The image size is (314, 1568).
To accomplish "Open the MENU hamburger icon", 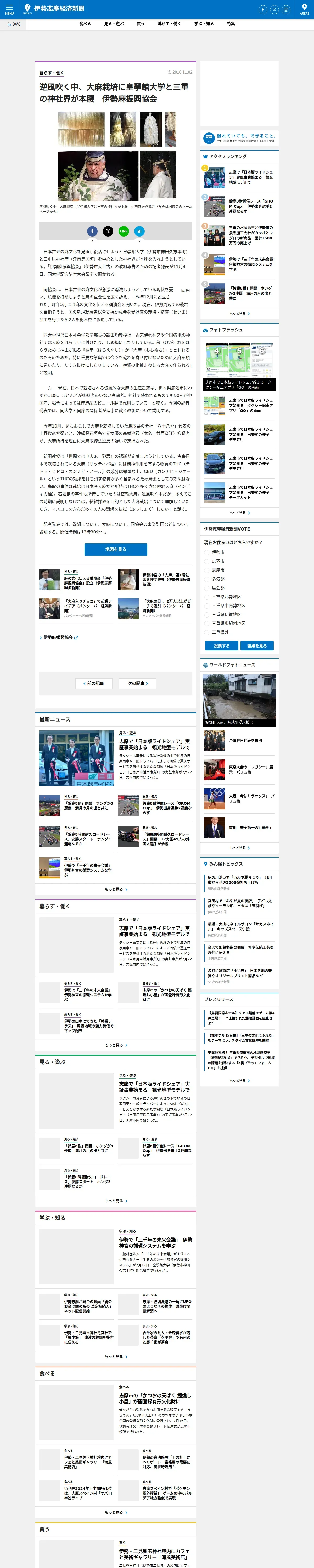I will (x=9, y=9).
